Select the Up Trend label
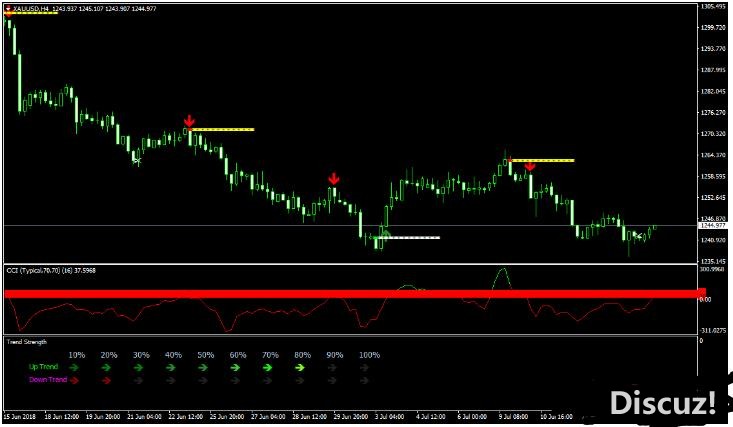733x427 pixels. 43,367
